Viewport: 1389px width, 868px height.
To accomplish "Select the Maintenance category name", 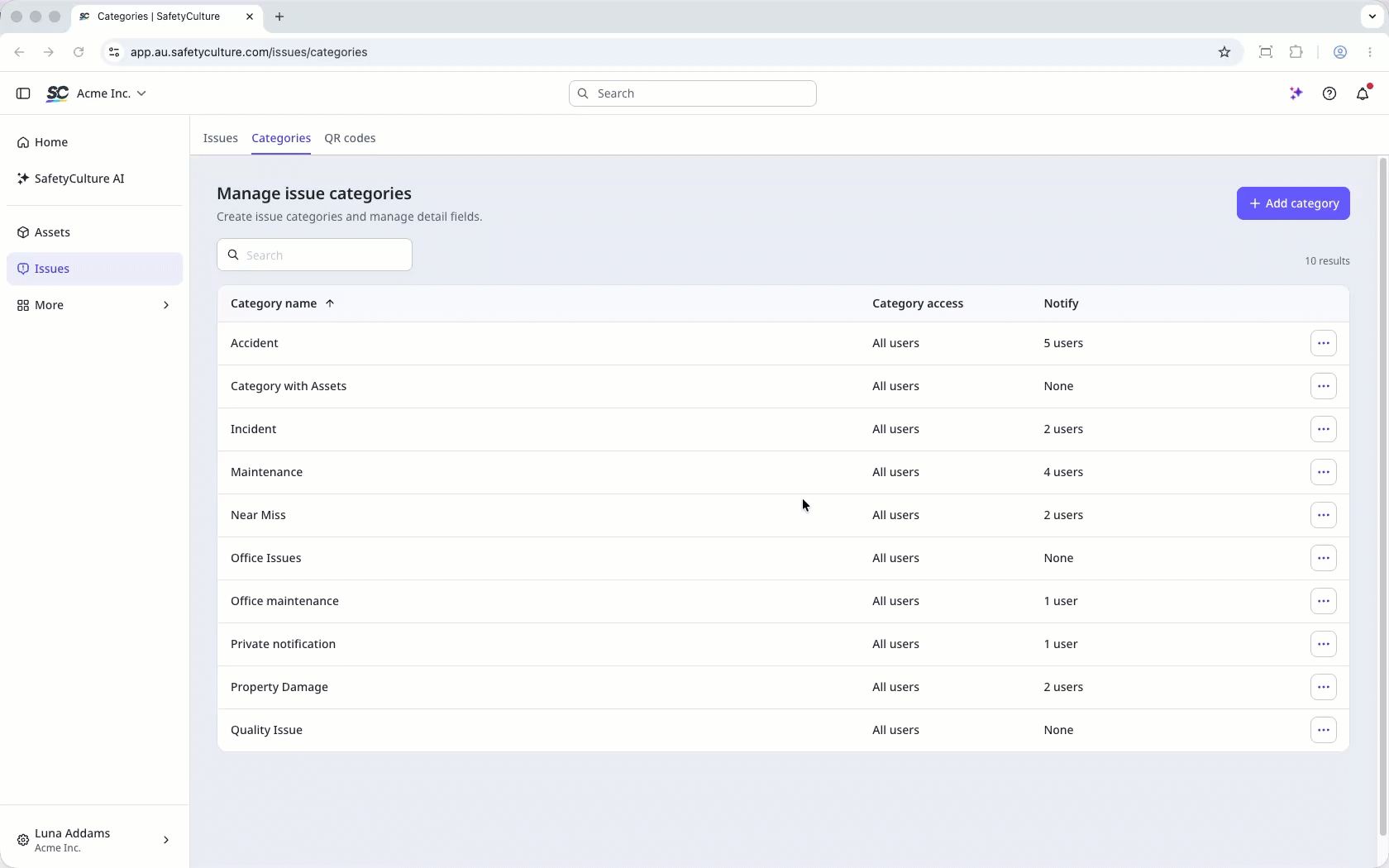I will (x=266, y=472).
